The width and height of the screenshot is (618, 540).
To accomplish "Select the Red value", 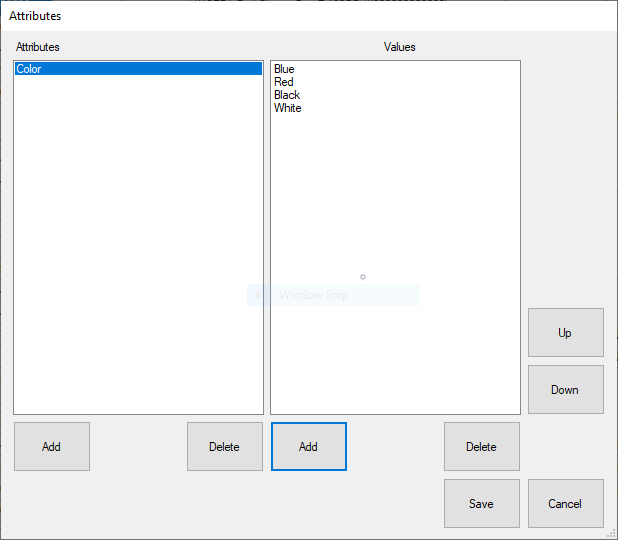I will pyautogui.click(x=284, y=82).
